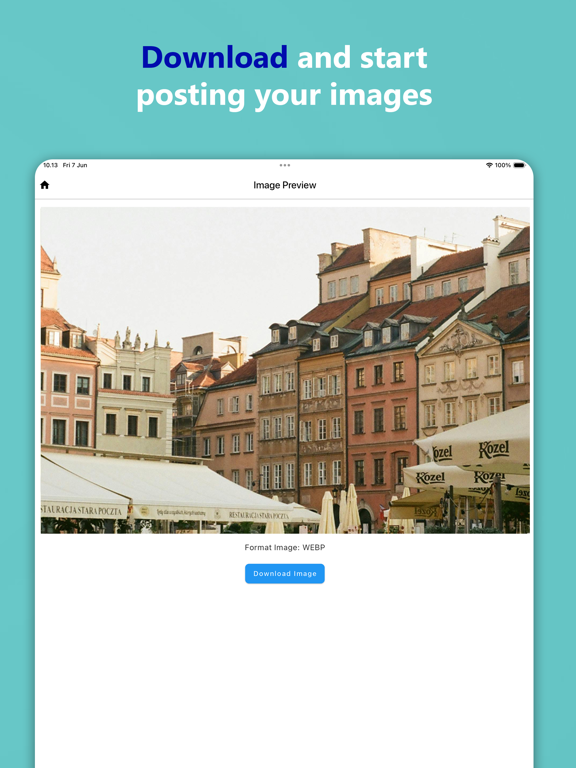Tap the home icon in header
Screen dimensions: 576x768
[x=45, y=185]
